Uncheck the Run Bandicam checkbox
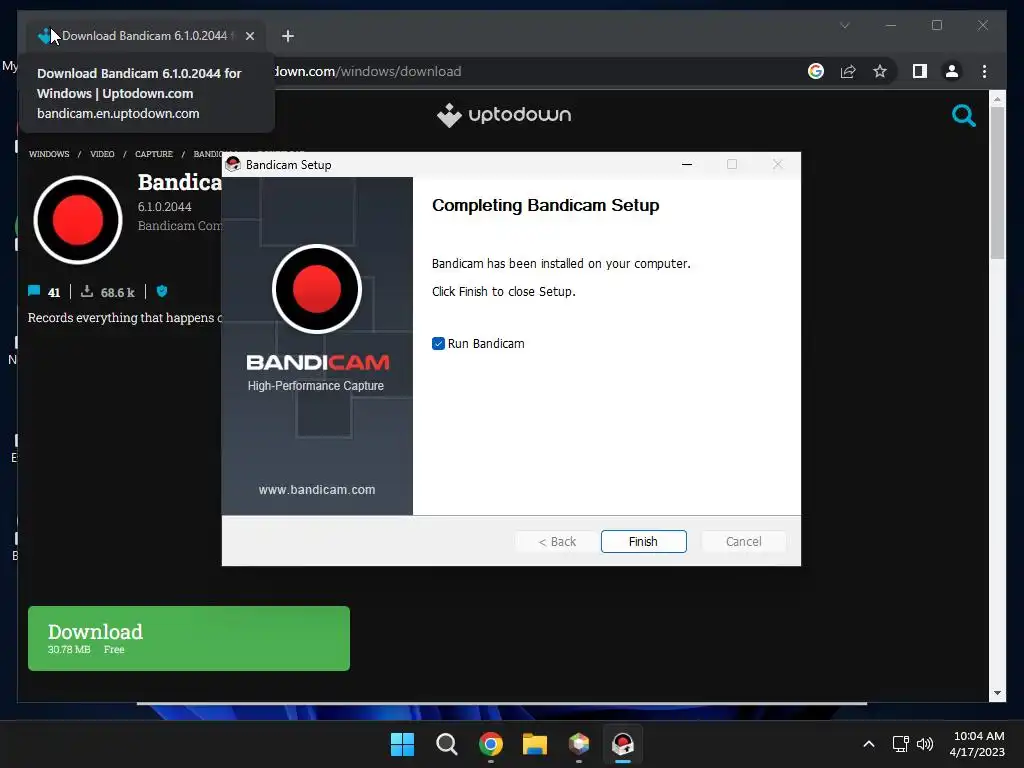This screenshot has width=1024, height=768. click(x=438, y=344)
